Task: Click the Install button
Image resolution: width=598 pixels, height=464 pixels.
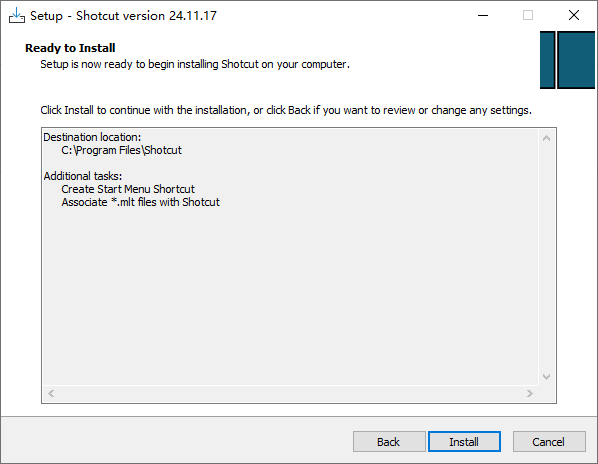Action: (x=464, y=442)
